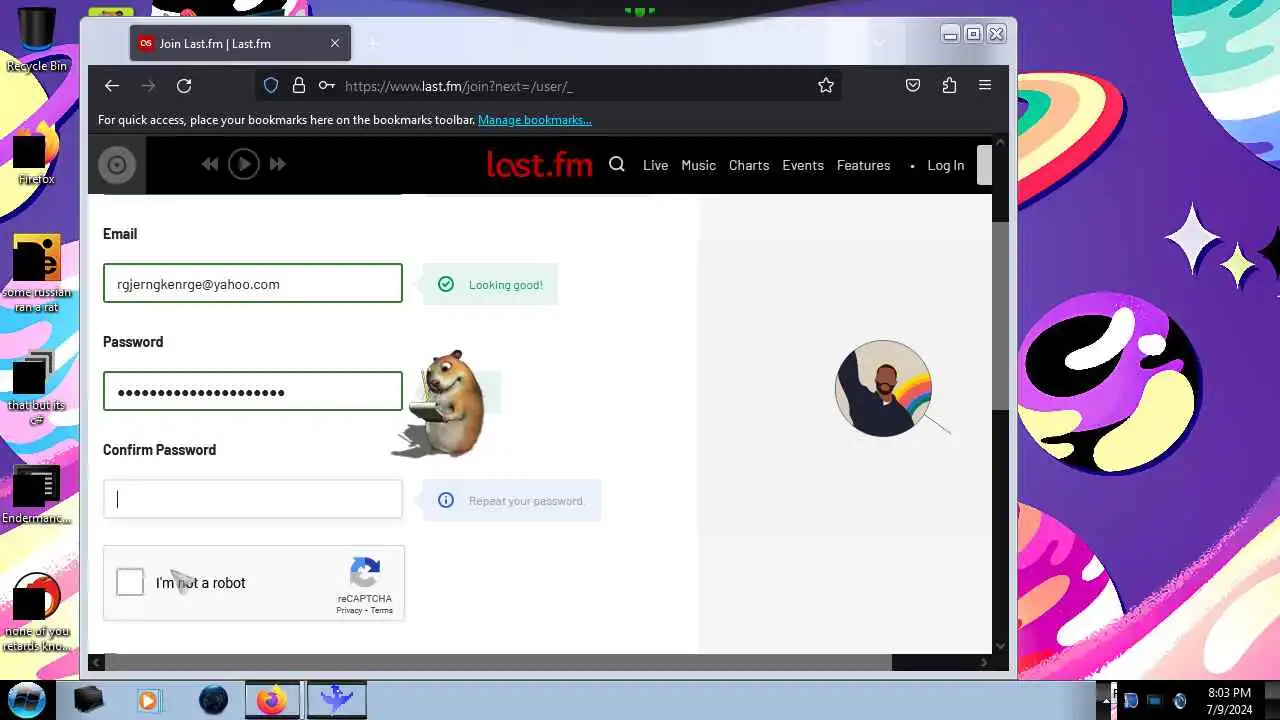The image size is (1280, 720).
Task: Open Firefox desktop shortcut
Action: (36, 155)
